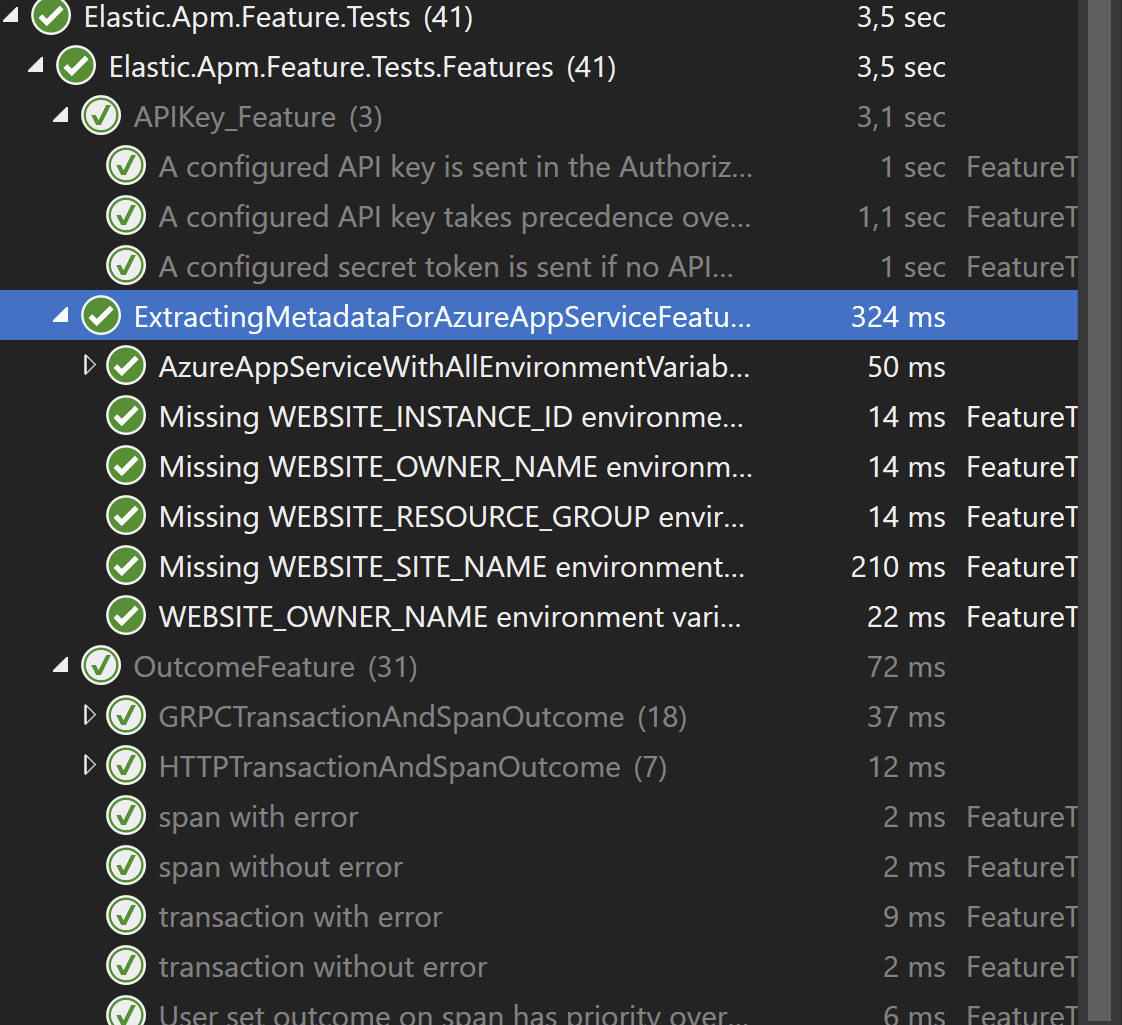Select test 'A configured API key takes precedence ove...'
The height and width of the screenshot is (1025, 1122).
tap(539, 215)
